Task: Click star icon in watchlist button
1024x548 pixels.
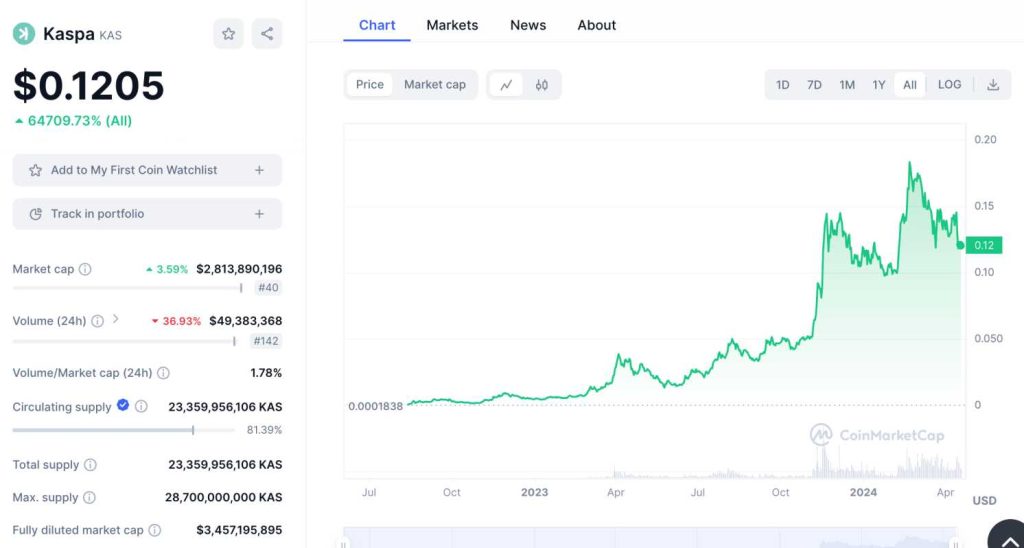Action: point(35,170)
